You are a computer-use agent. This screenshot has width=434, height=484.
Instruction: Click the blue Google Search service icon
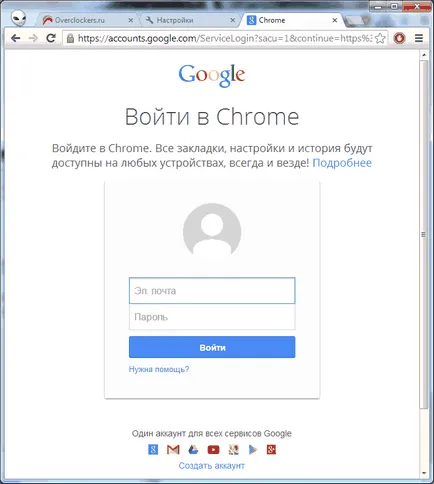(x=153, y=450)
